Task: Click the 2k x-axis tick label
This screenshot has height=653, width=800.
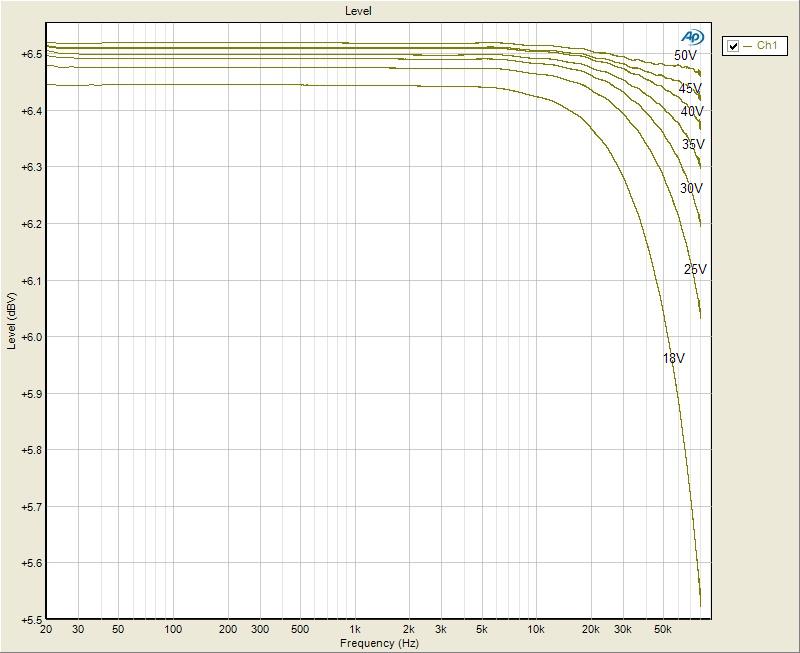Action: [409, 630]
